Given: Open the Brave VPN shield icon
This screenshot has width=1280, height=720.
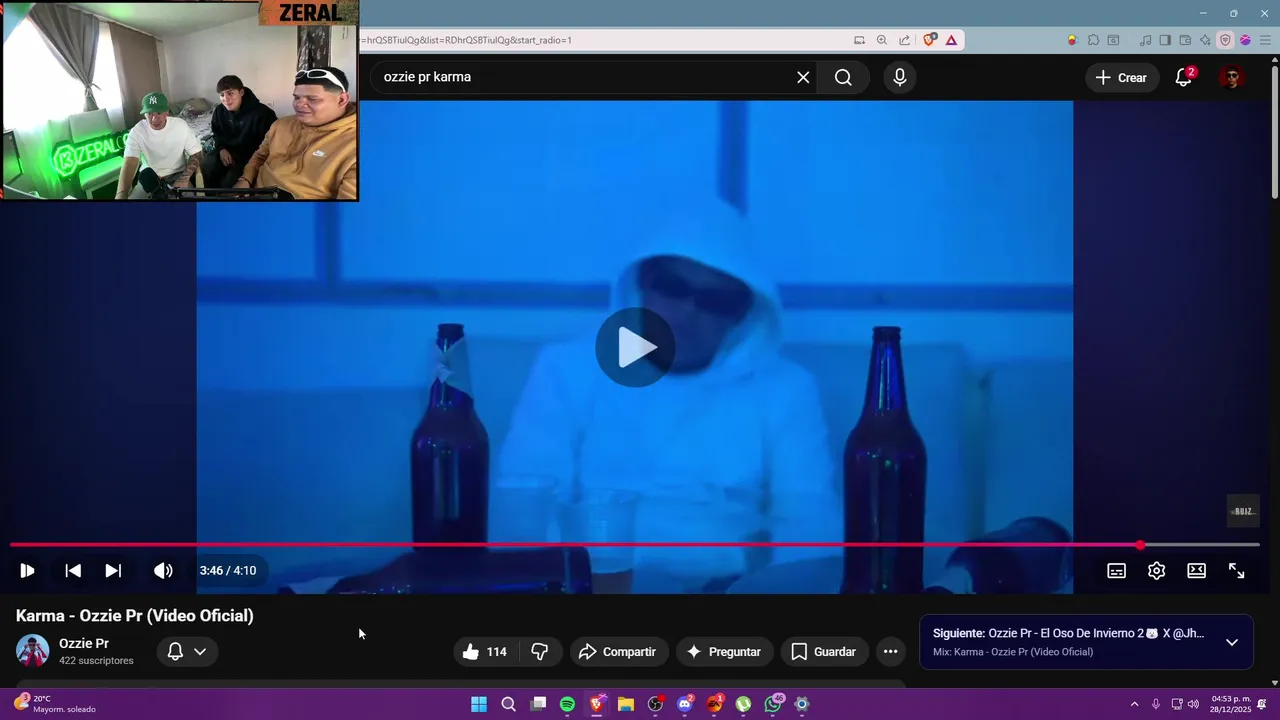Looking at the screenshot, I should pyautogui.click(x=1225, y=40).
